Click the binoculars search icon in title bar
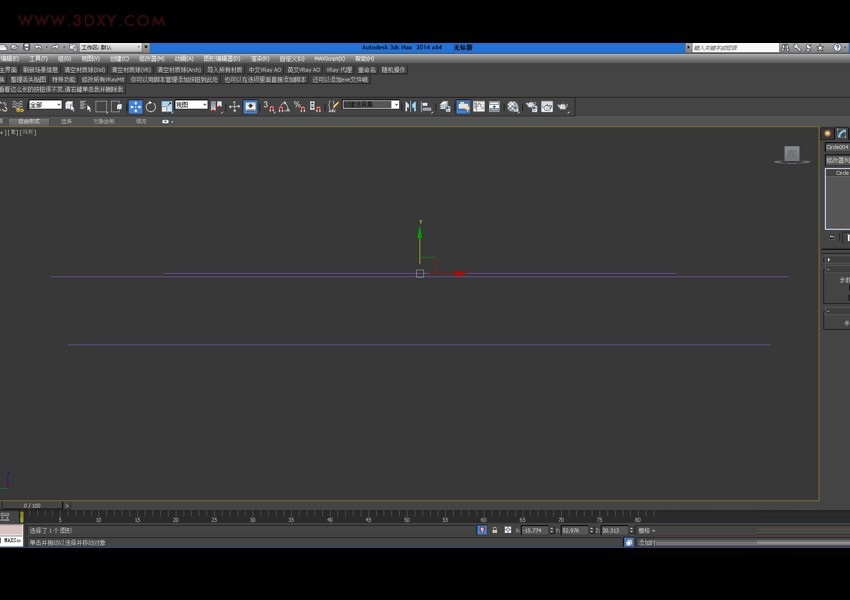 [x=785, y=48]
